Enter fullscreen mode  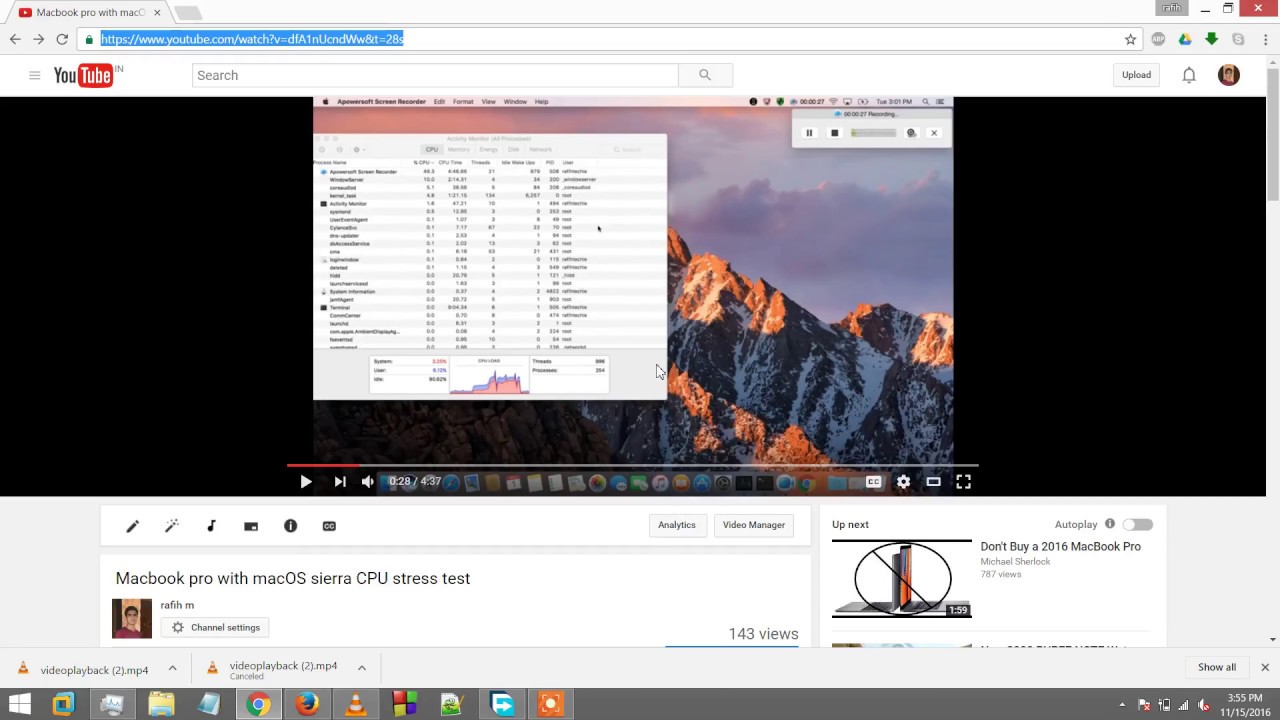(x=963, y=482)
